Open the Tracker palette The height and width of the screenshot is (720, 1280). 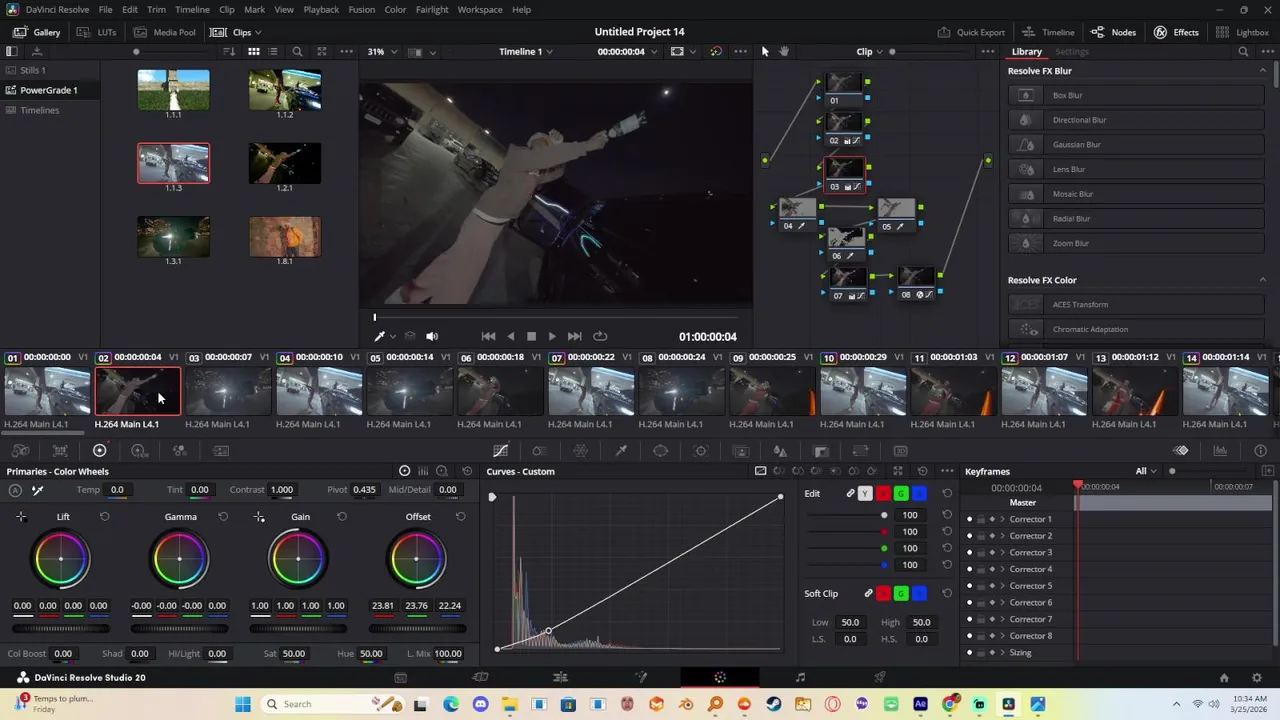pos(701,451)
